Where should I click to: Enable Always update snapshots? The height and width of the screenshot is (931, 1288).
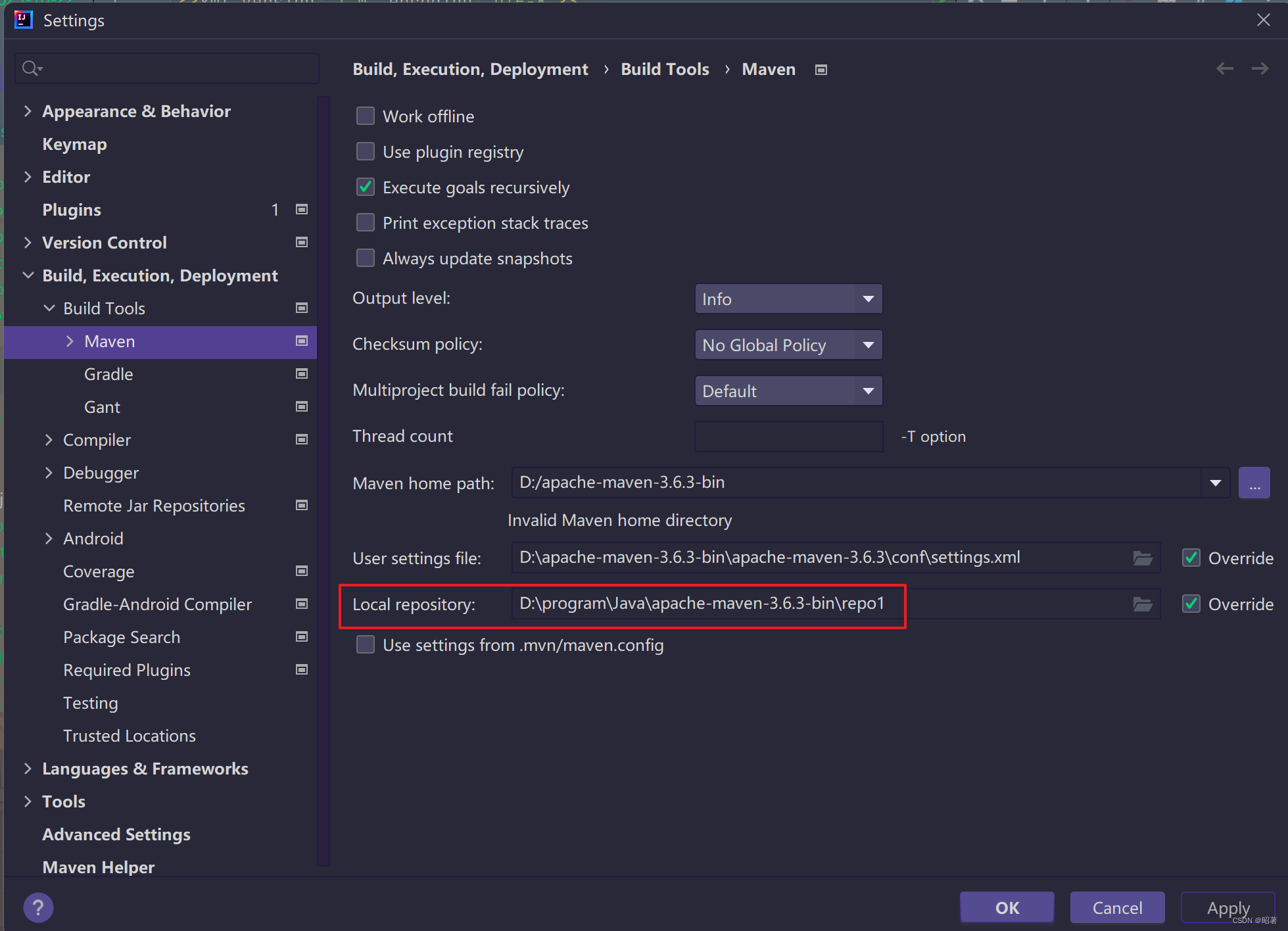point(366,258)
